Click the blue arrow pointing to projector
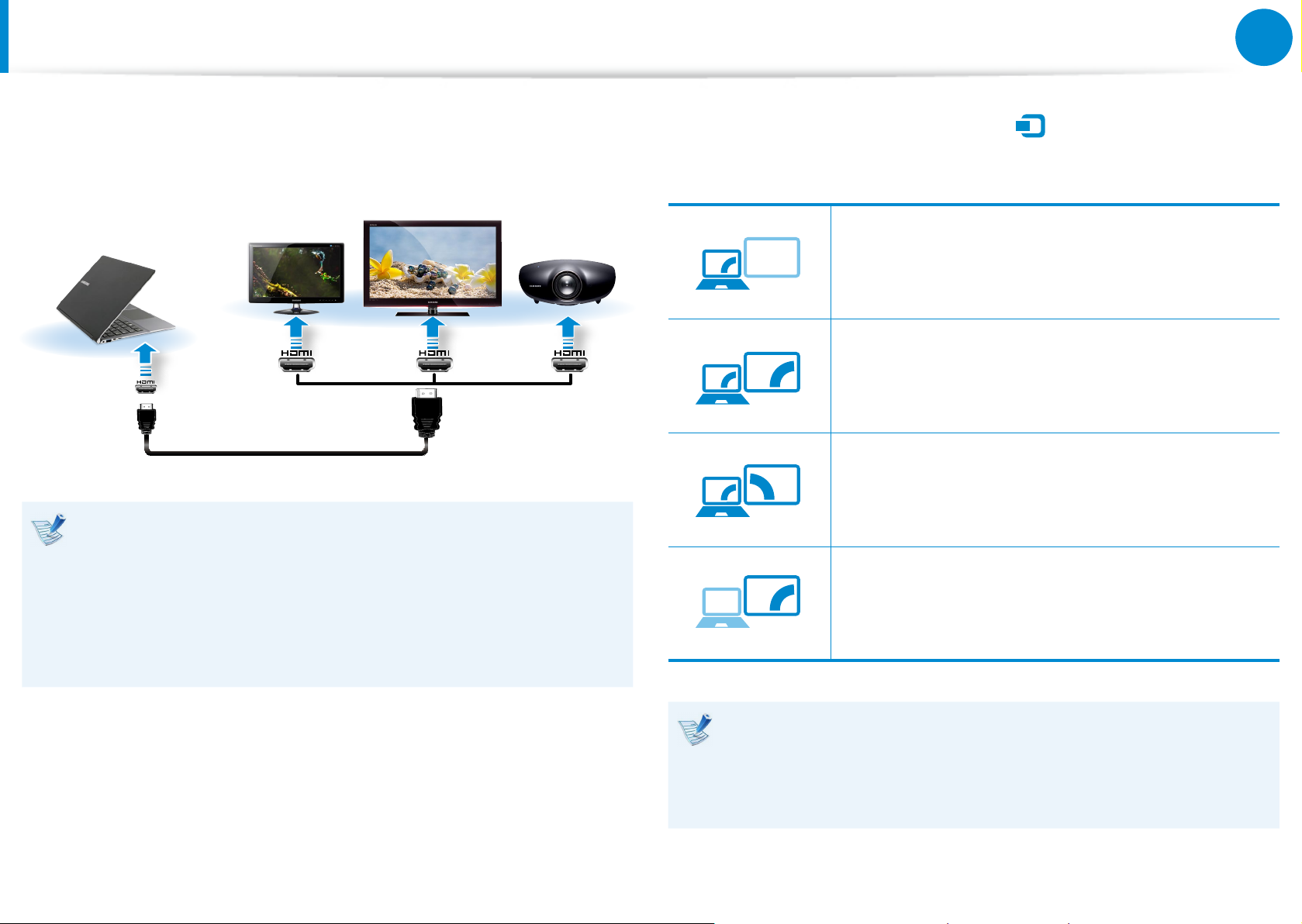 tap(569, 332)
